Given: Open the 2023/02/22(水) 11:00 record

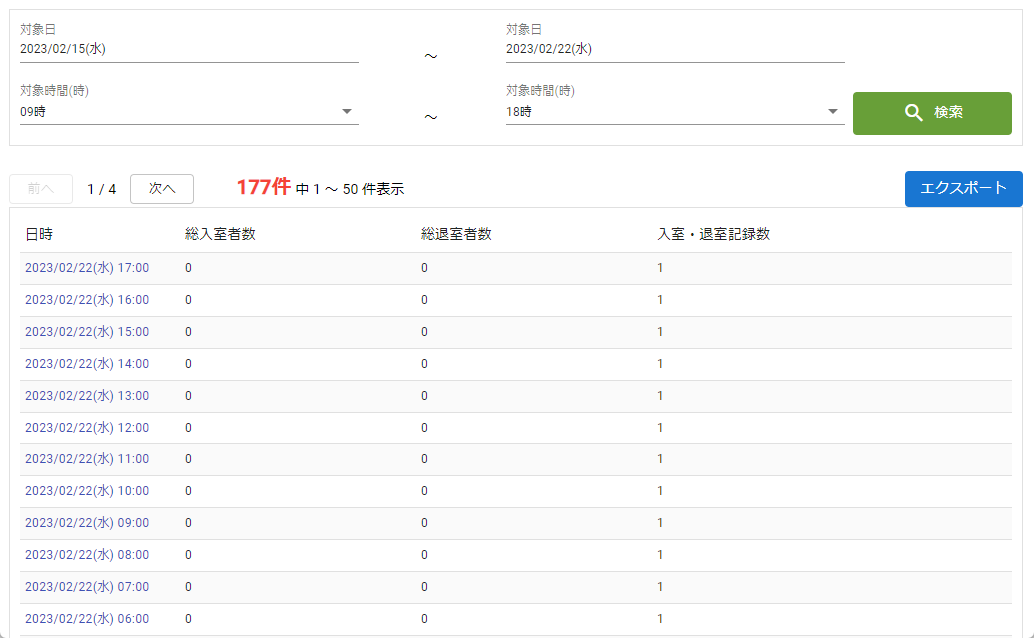Looking at the screenshot, I should [87, 459].
